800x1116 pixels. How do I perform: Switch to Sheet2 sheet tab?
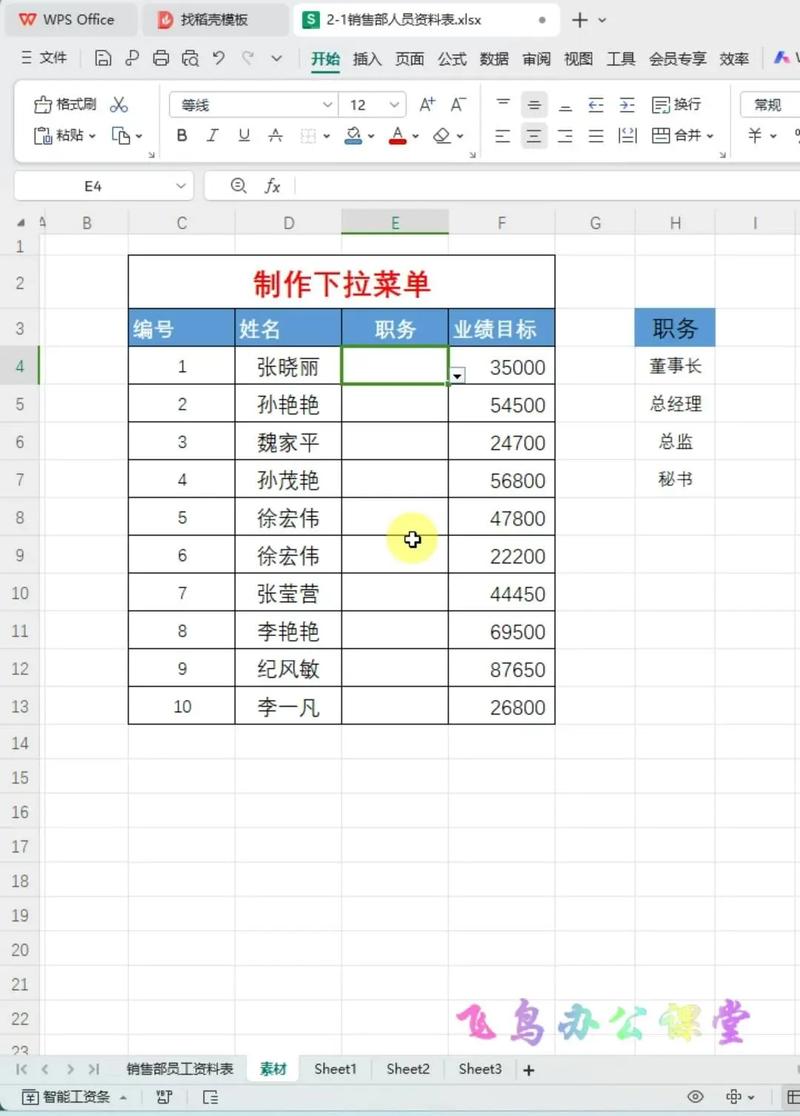click(408, 1068)
